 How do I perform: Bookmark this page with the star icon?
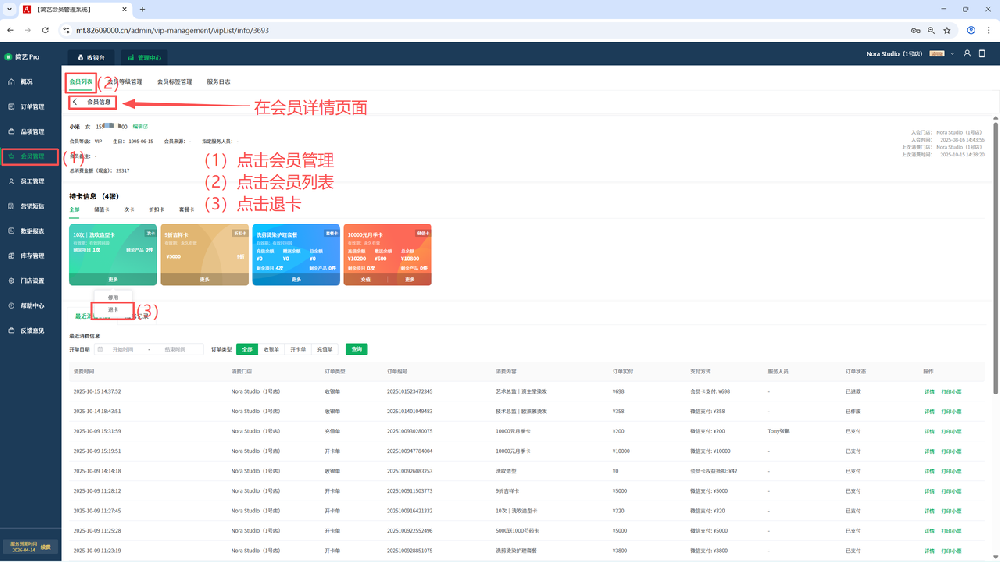coord(947,30)
